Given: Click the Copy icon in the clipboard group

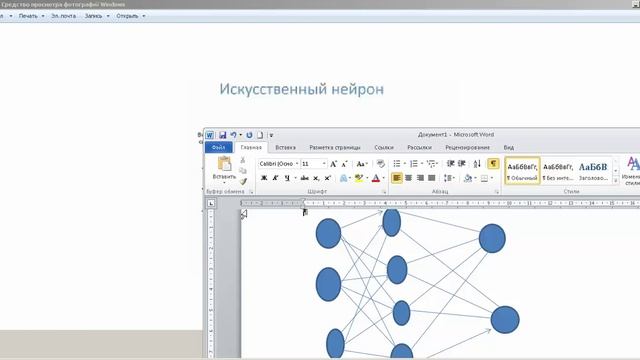Looking at the screenshot, I should 243,171.
